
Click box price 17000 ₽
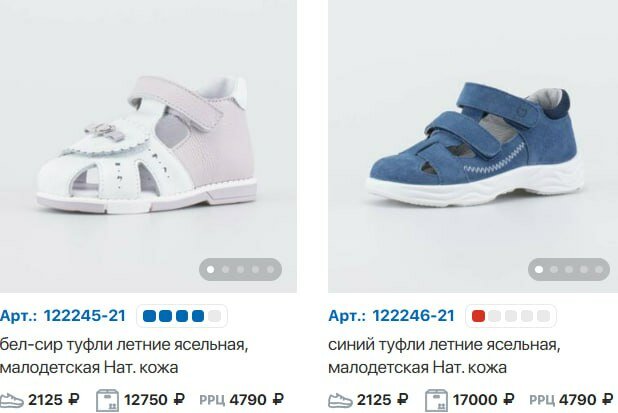tap(483, 400)
